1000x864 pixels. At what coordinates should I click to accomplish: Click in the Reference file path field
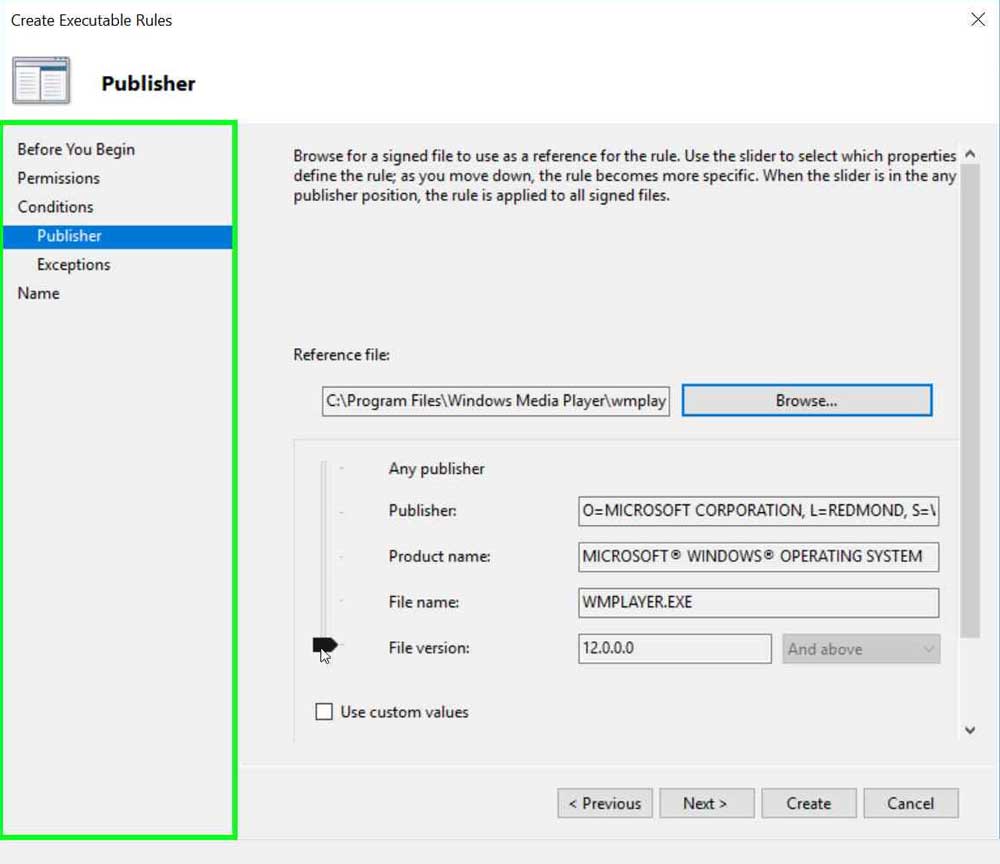(496, 400)
